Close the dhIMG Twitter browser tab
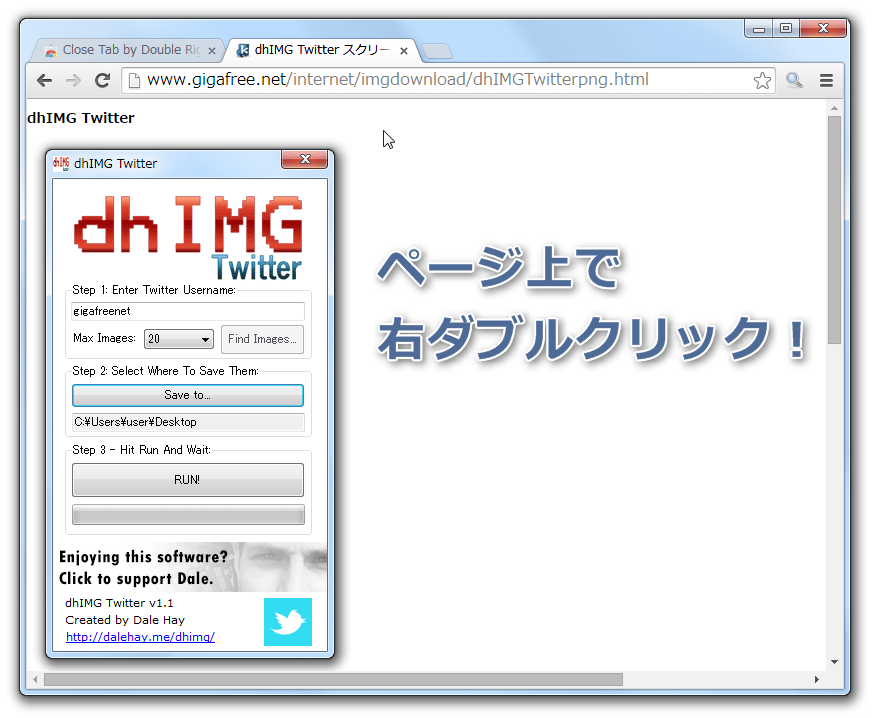 404,51
